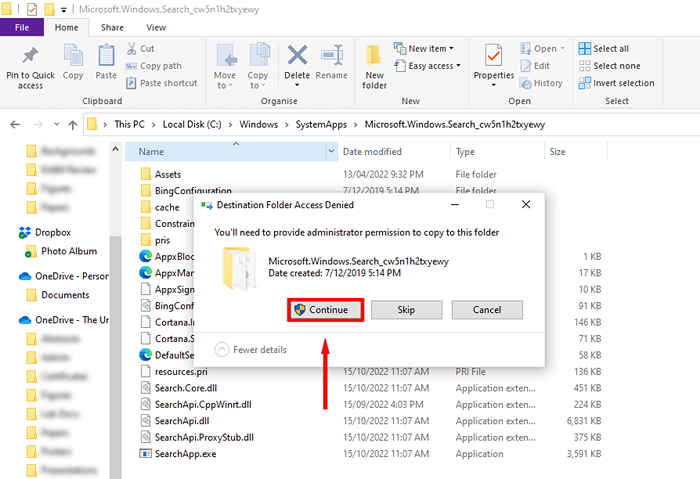Open Easy access dropdown
Viewport: 700px width, 479px height.
(x=428, y=66)
